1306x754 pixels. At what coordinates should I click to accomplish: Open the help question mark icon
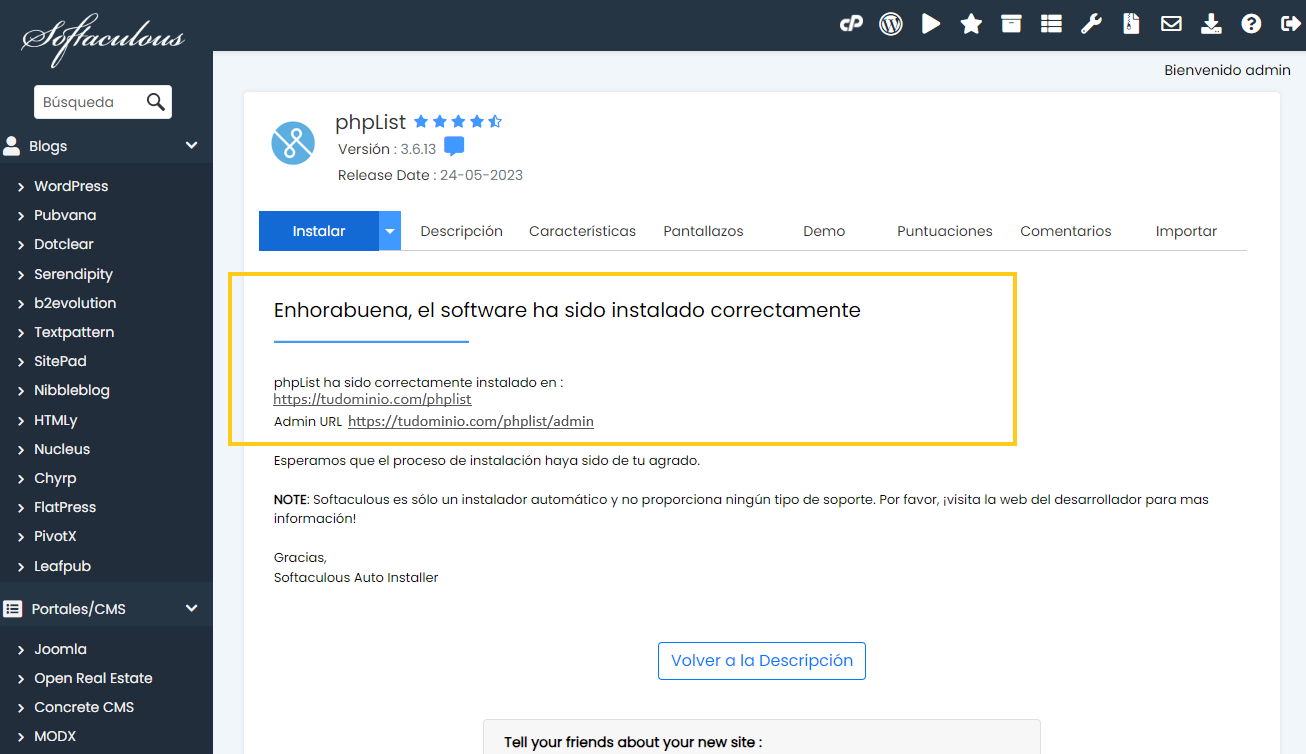[1251, 24]
